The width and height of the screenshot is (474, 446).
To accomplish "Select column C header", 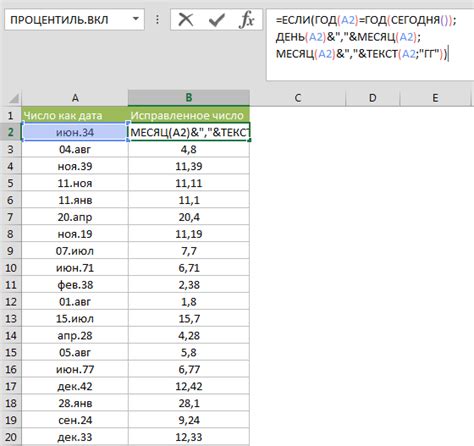I will pos(298,98).
